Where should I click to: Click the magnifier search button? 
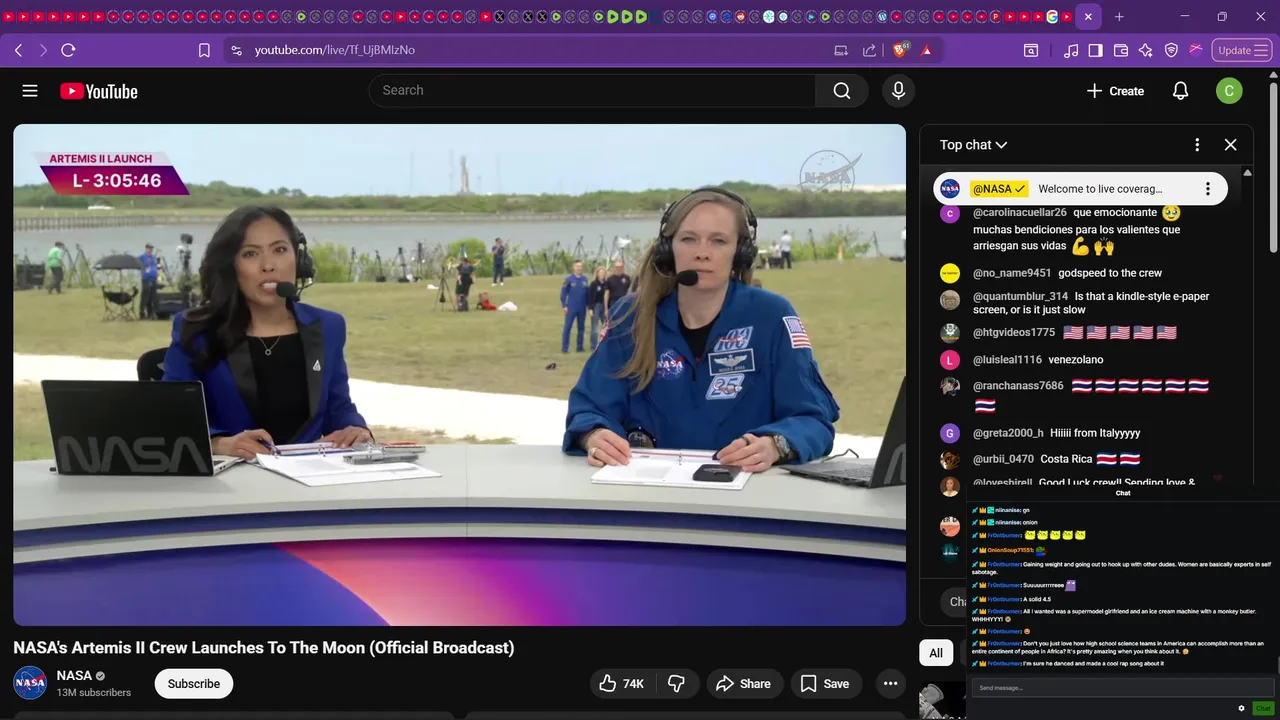coord(842,91)
